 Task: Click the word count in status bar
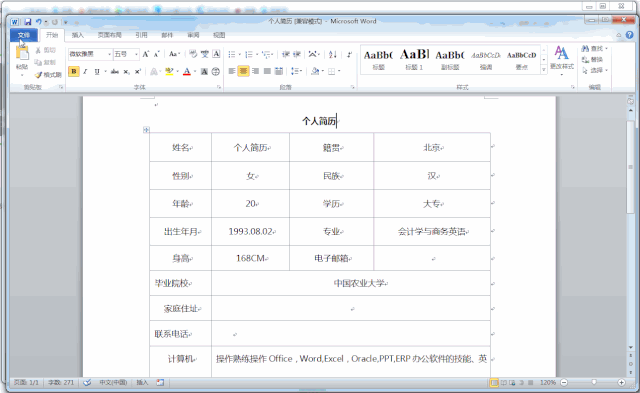[x=61, y=382]
